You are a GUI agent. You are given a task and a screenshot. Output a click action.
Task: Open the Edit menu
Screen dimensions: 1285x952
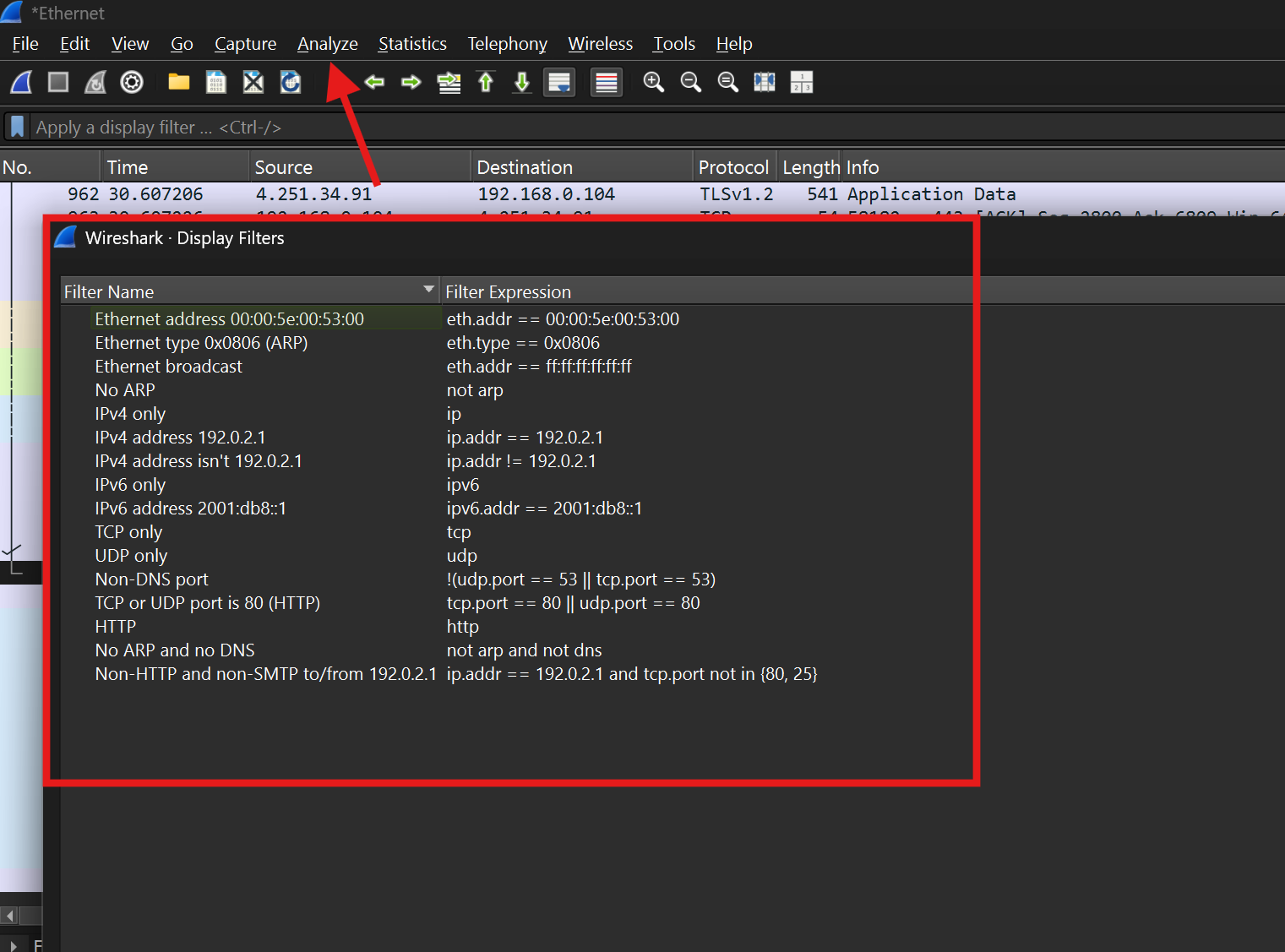(x=74, y=44)
